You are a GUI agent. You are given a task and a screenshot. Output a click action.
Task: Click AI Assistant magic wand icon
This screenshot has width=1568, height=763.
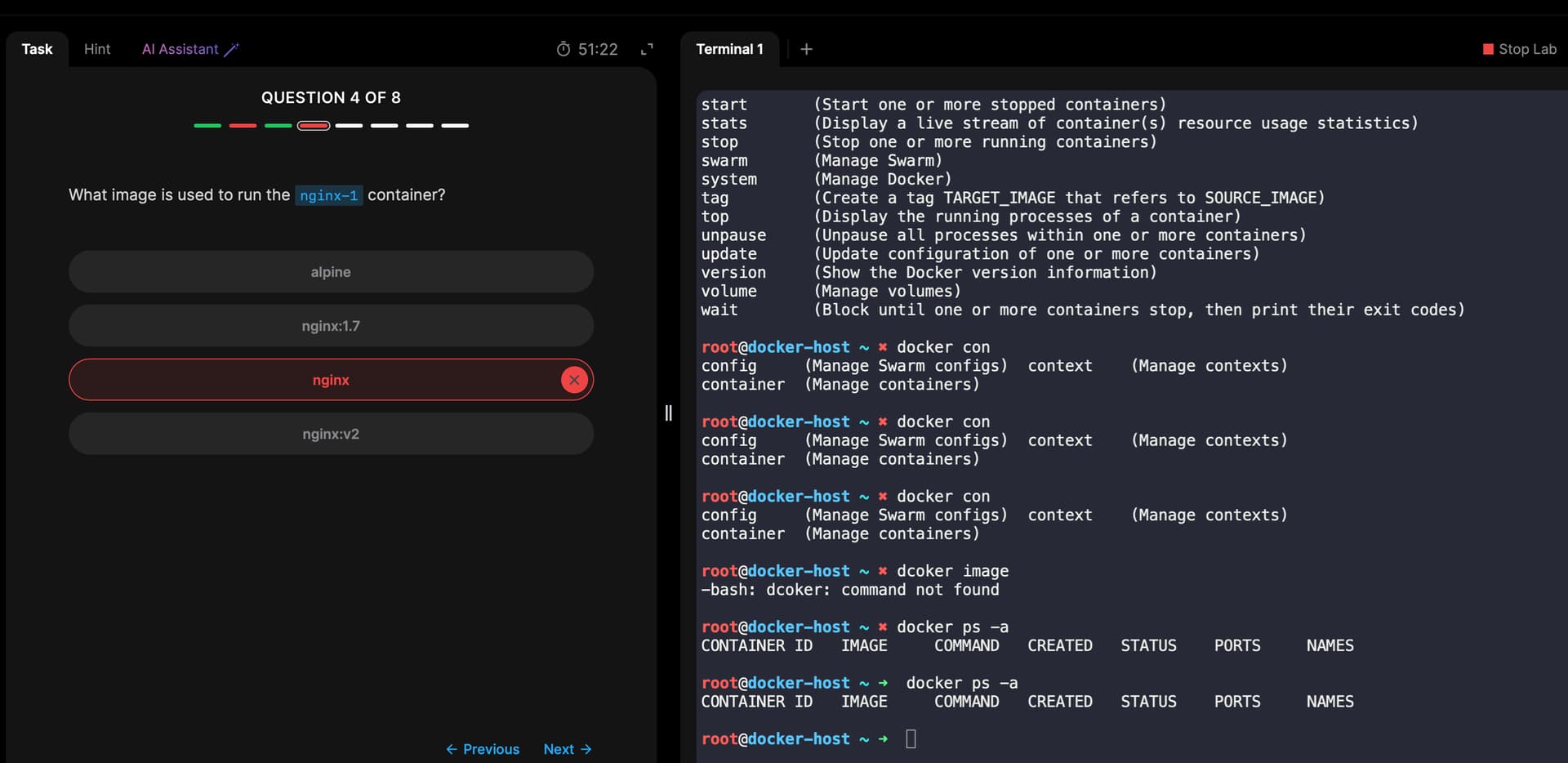click(231, 49)
